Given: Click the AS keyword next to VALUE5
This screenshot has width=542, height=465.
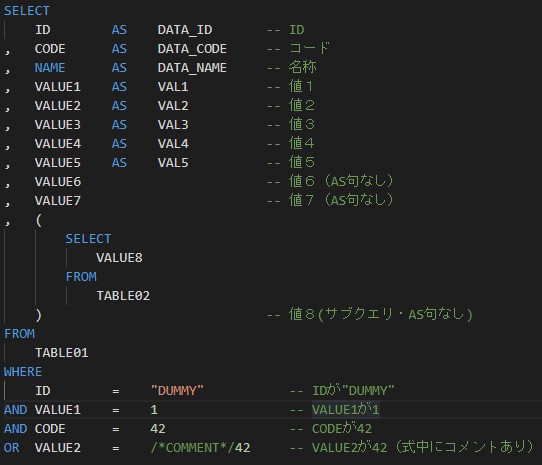Looking at the screenshot, I should pos(119,163).
